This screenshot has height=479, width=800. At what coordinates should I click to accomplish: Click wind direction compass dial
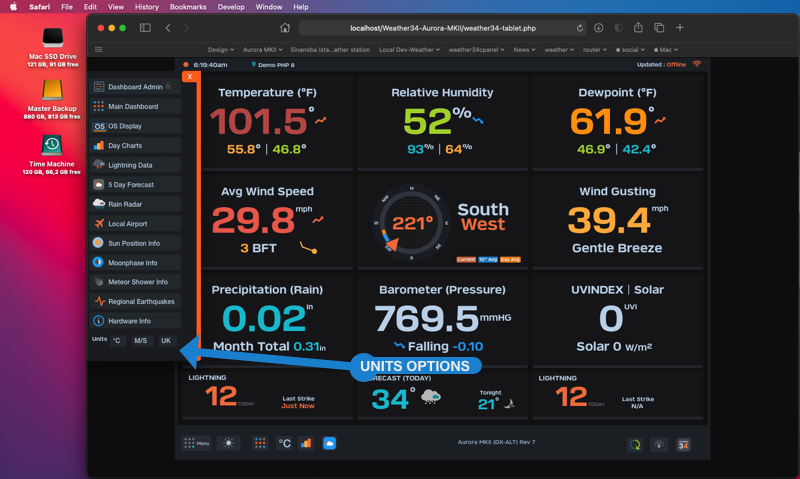(411, 222)
